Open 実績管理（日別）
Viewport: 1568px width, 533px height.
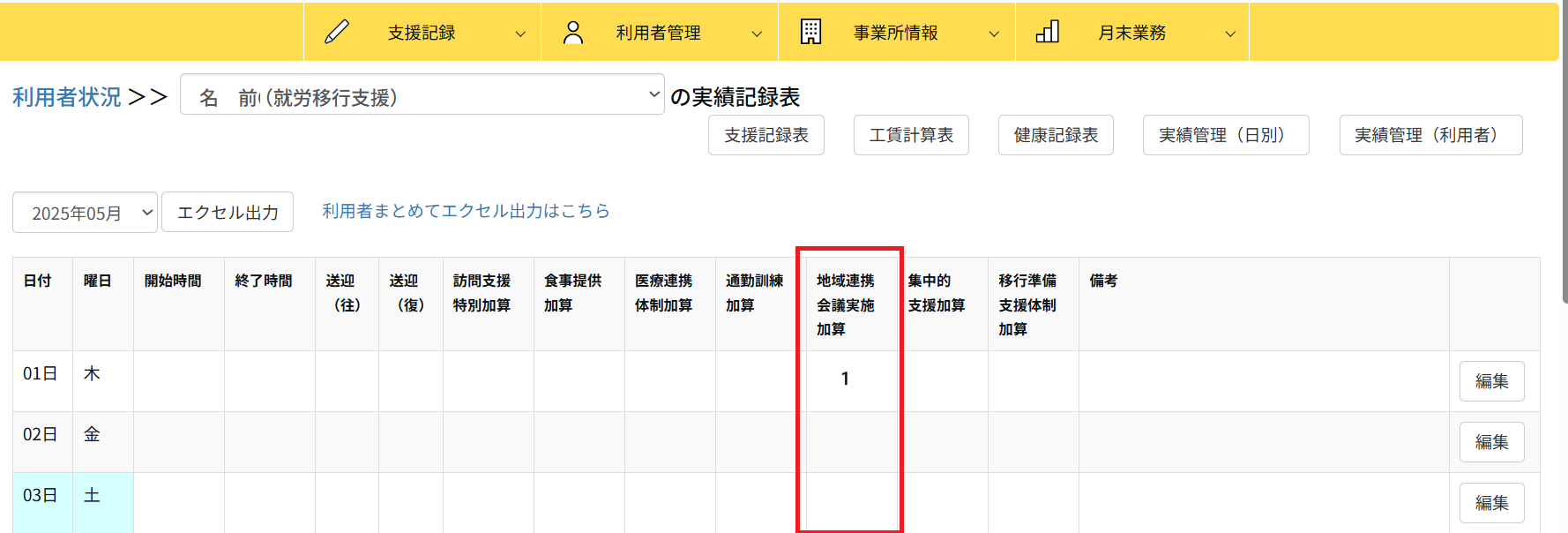(1225, 135)
